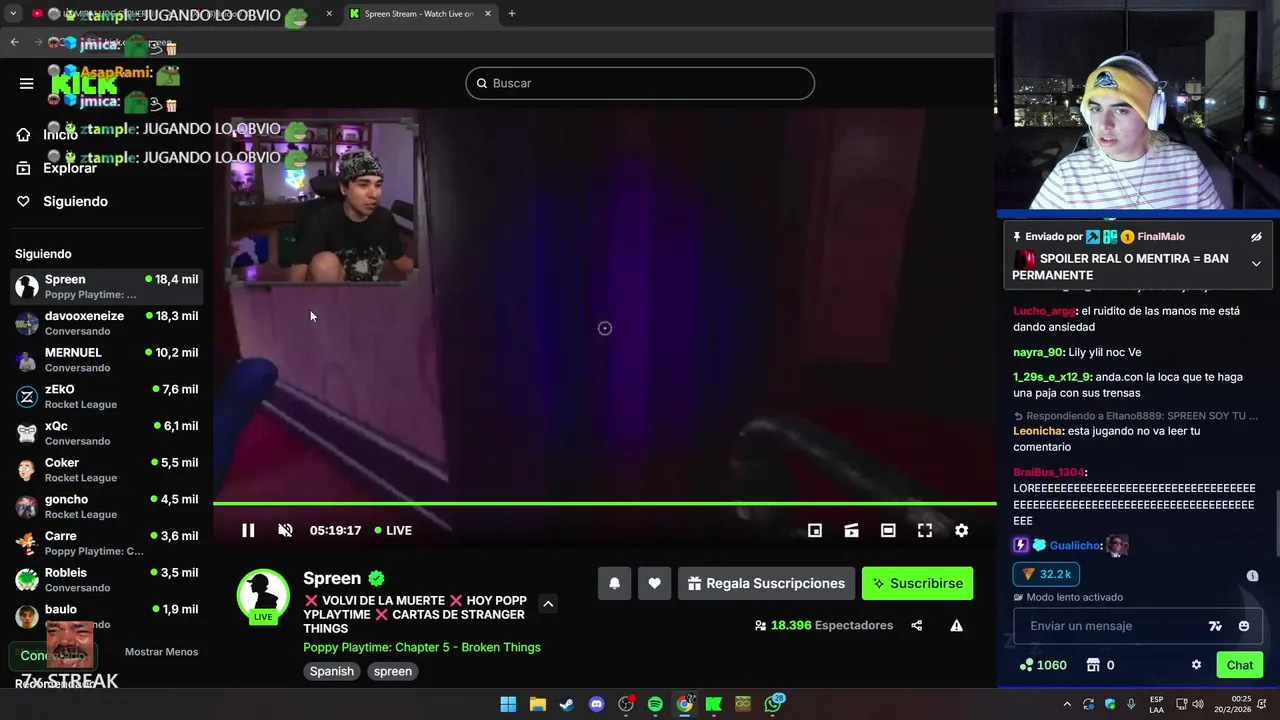
Task: Open channel points 1060 icon
Action: coord(1043,665)
